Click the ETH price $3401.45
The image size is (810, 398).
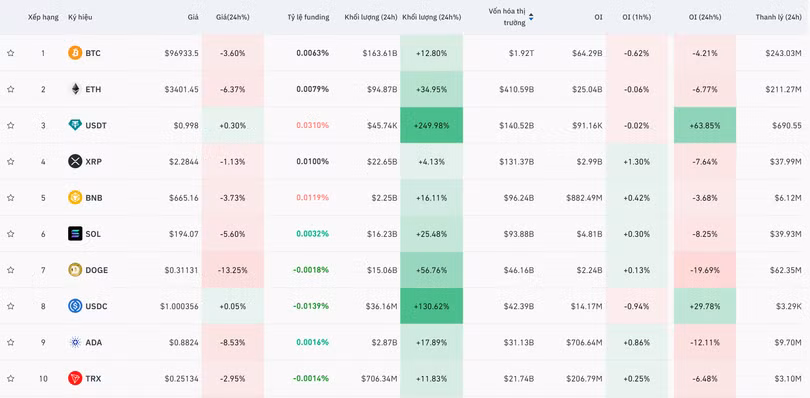[181, 89]
